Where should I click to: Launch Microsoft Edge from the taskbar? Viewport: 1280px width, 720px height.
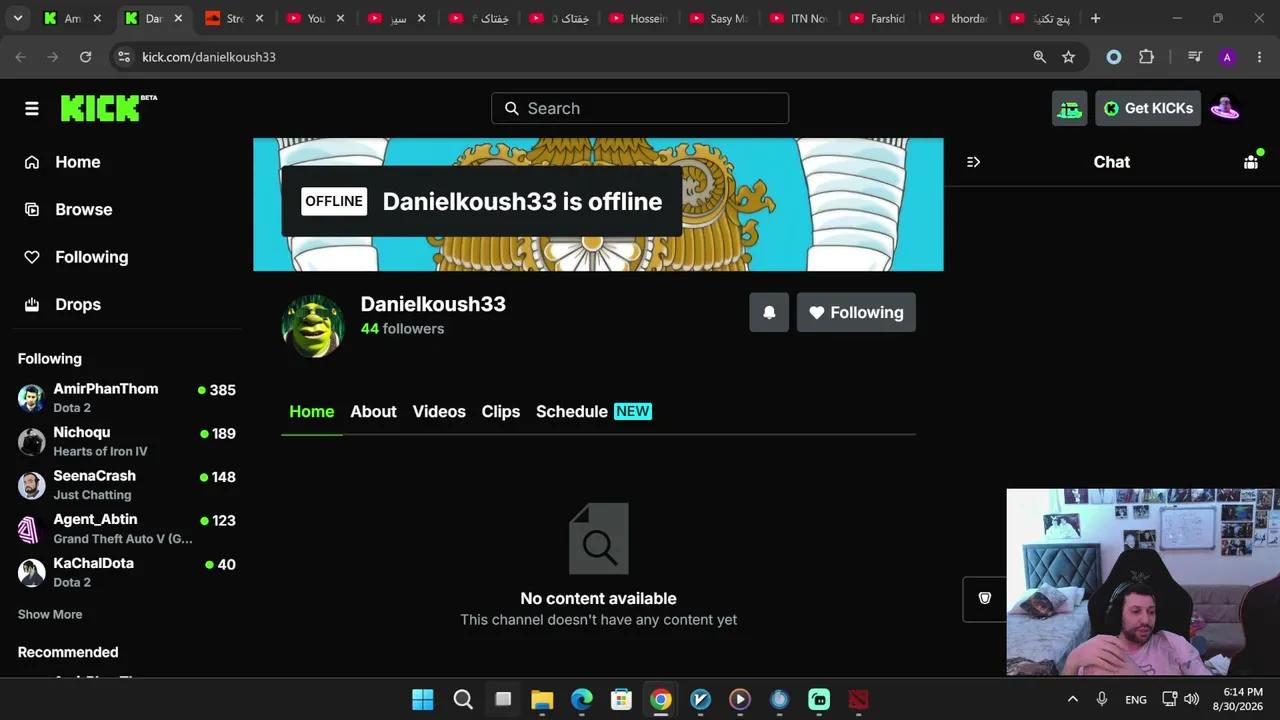click(x=582, y=699)
